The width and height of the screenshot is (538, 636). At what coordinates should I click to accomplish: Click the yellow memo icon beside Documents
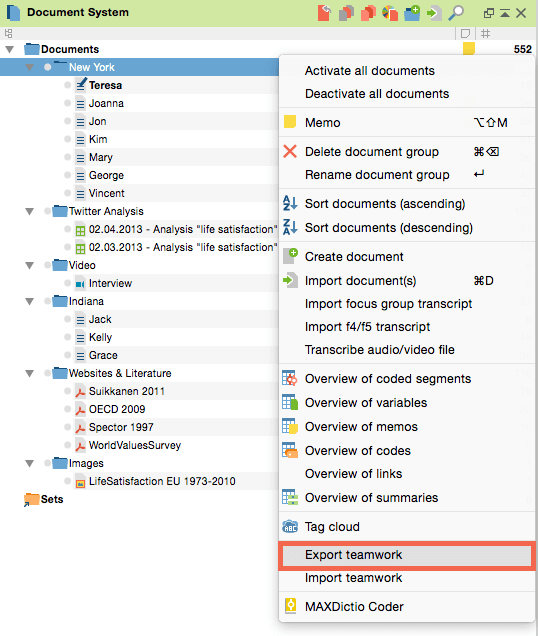click(469, 49)
